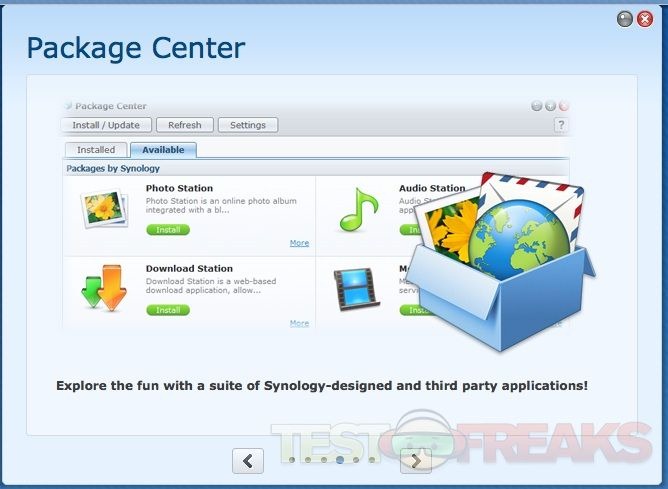Close the Package Center tour window
This screenshot has height=489, width=668.
[x=645, y=19]
